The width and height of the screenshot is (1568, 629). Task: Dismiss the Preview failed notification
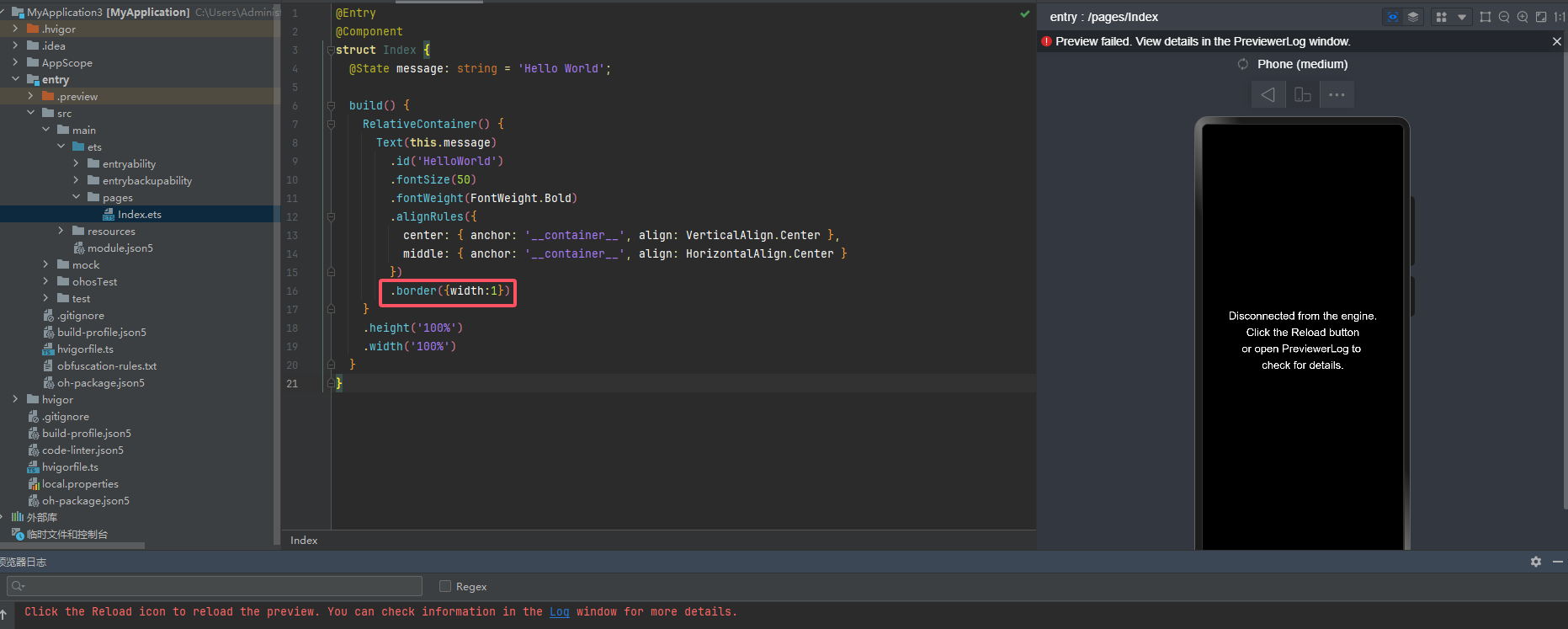(1557, 41)
